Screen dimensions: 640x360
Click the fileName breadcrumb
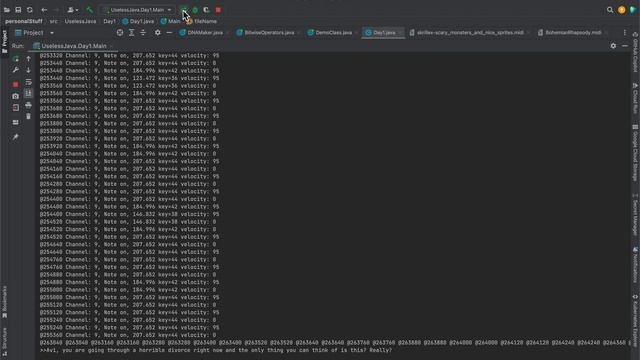click(202, 21)
